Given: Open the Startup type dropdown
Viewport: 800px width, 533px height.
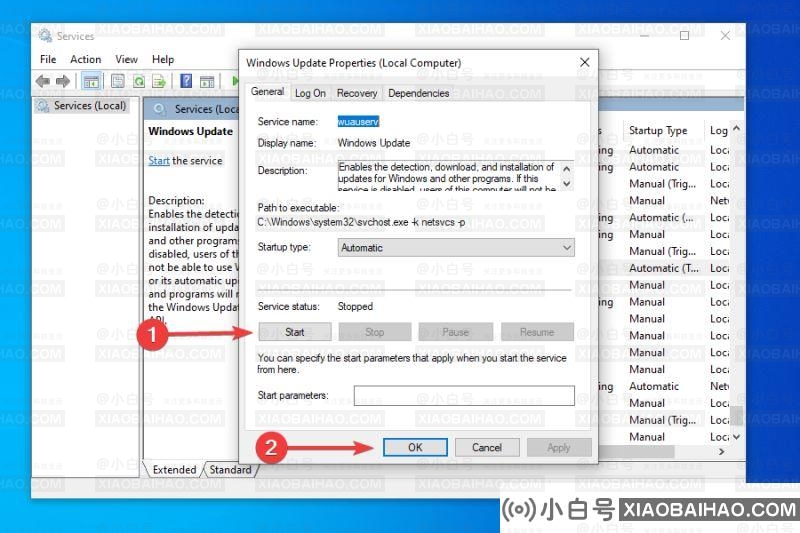Looking at the screenshot, I should click(456, 247).
